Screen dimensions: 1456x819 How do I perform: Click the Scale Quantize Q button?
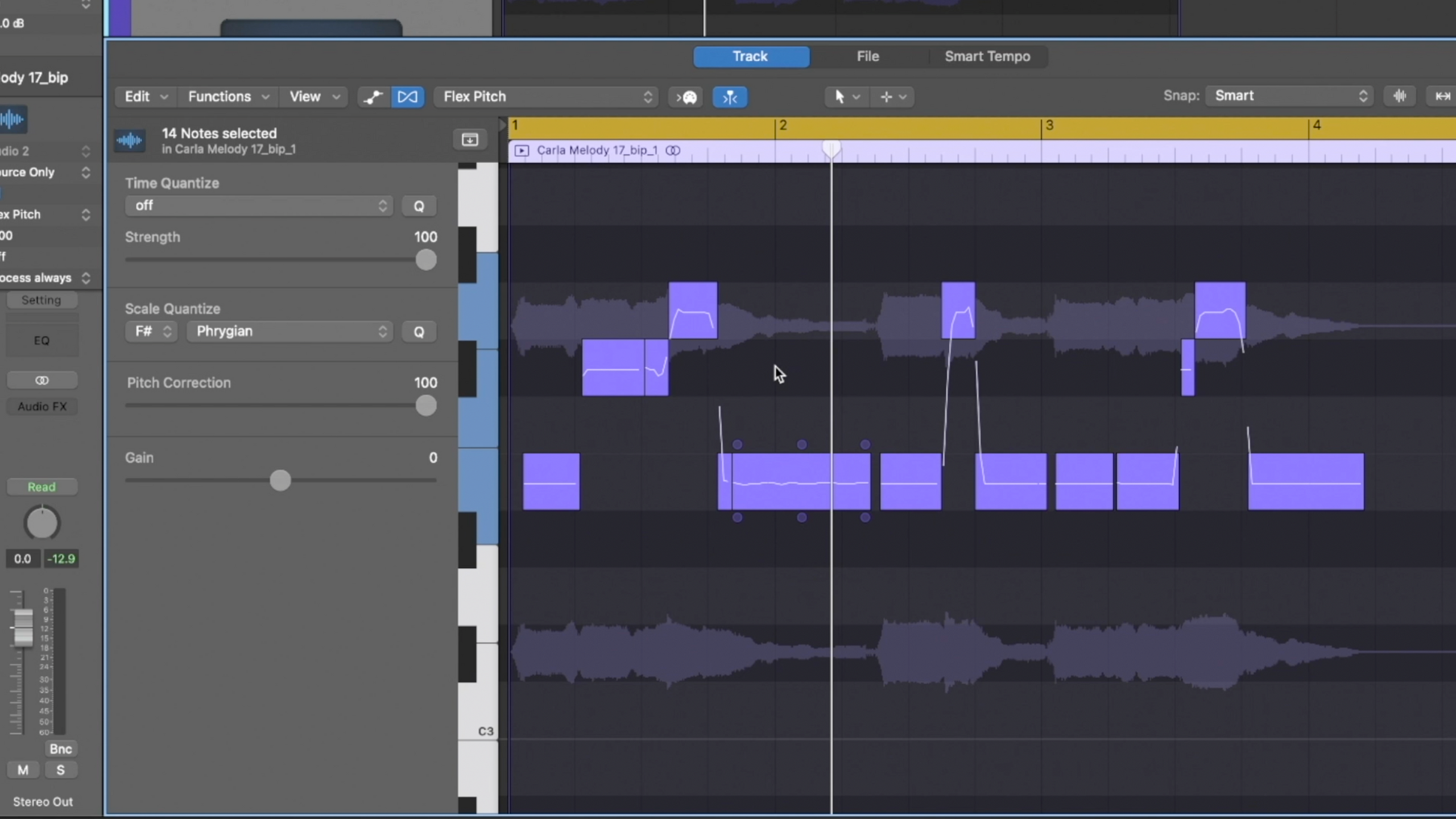pyautogui.click(x=419, y=332)
